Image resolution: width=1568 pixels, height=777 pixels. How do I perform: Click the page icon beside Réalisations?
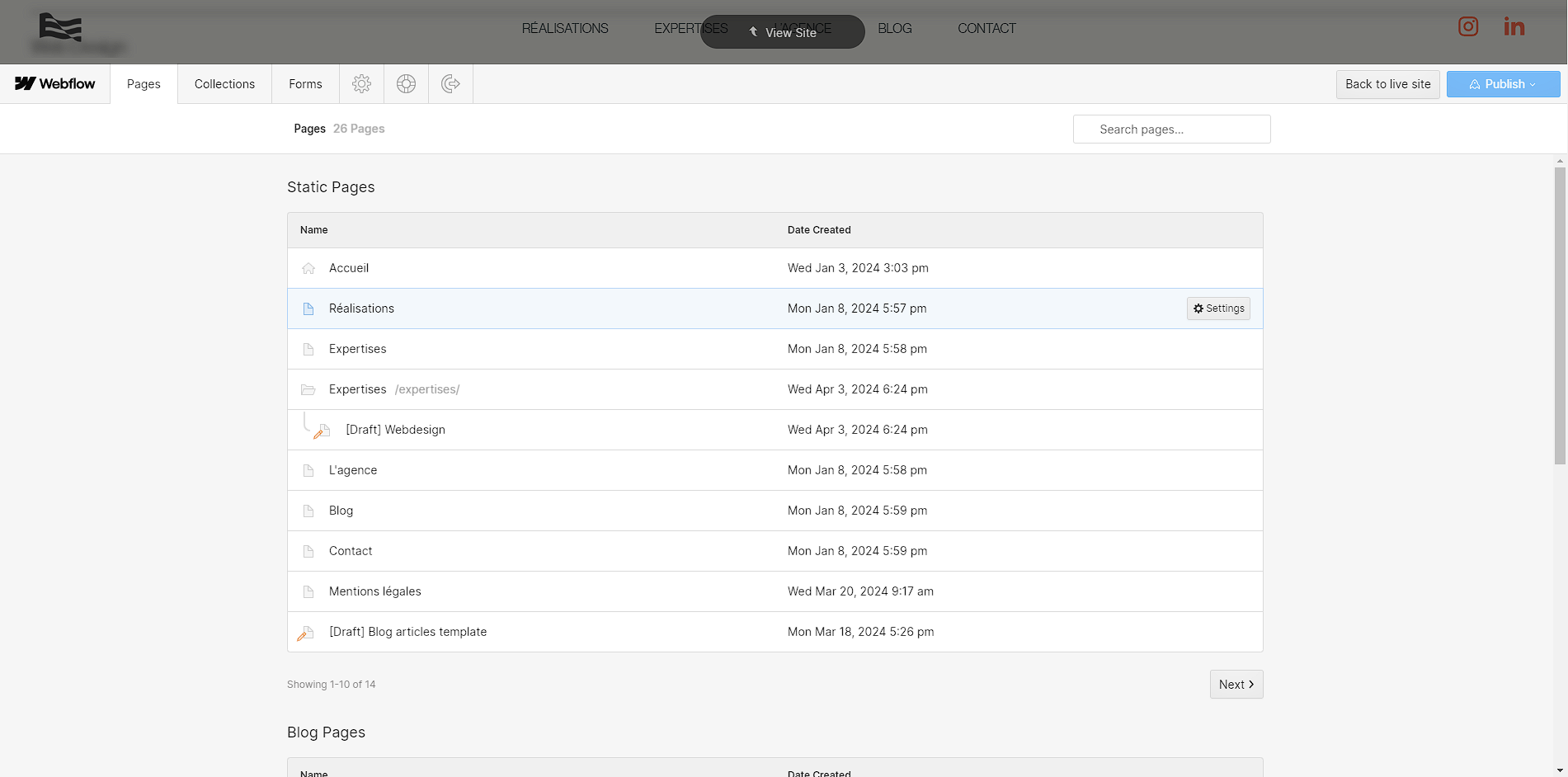click(x=308, y=308)
